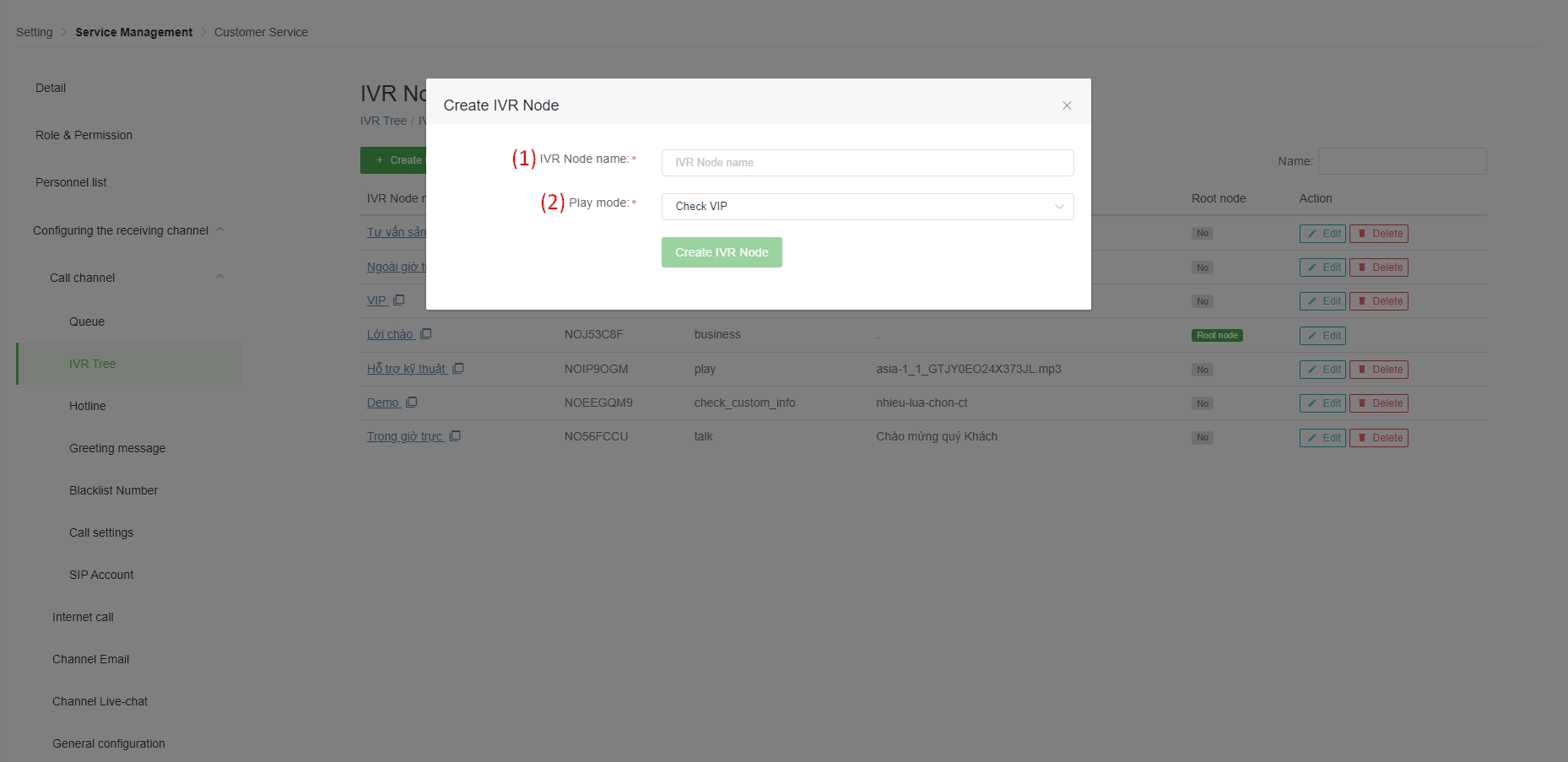
Task: Collapse the Call channel submenu
Action: coord(220,277)
